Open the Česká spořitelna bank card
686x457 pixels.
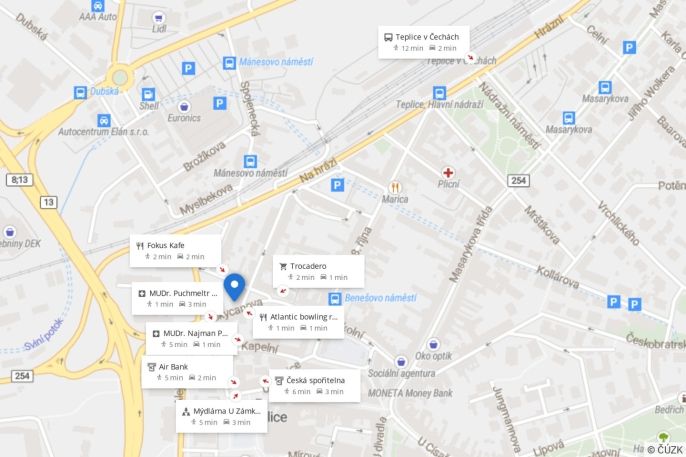tap(315, 386)
